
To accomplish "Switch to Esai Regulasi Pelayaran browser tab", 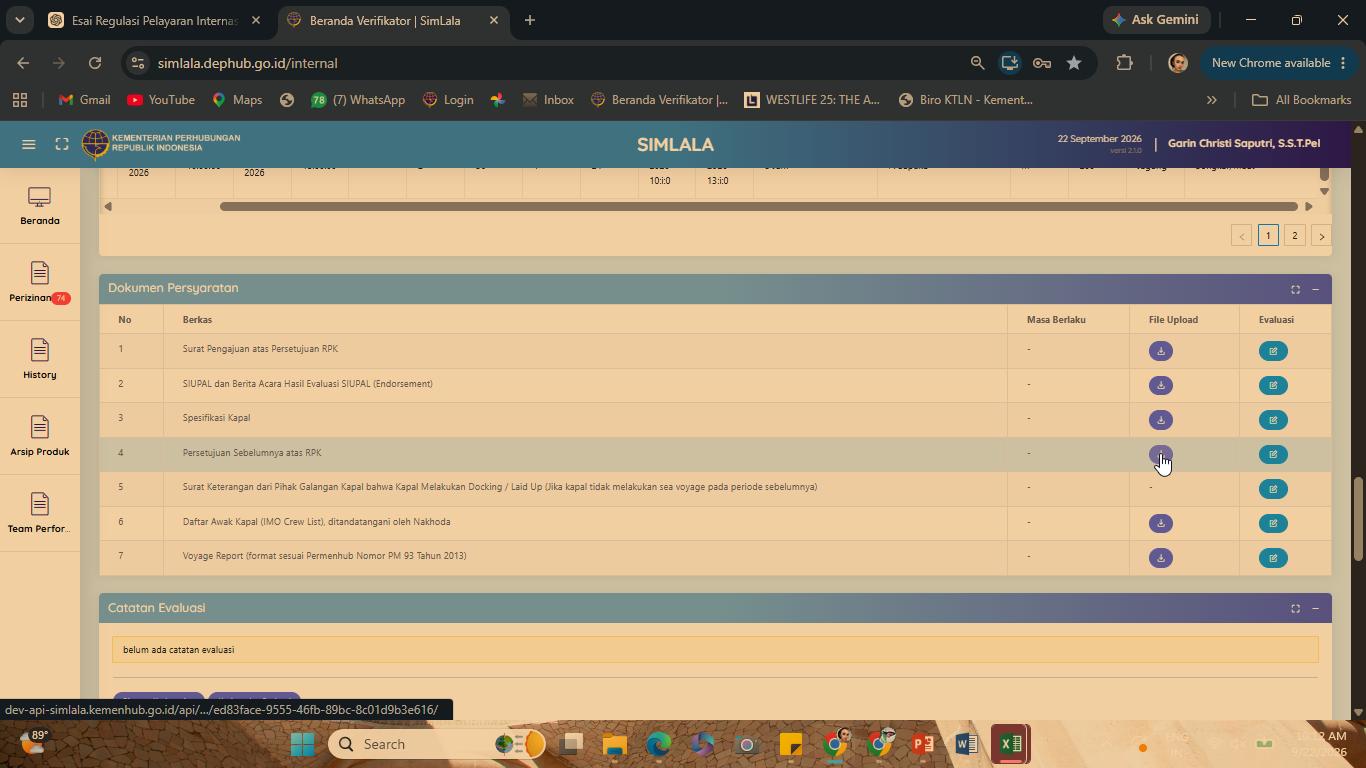I will click(155, 20).
